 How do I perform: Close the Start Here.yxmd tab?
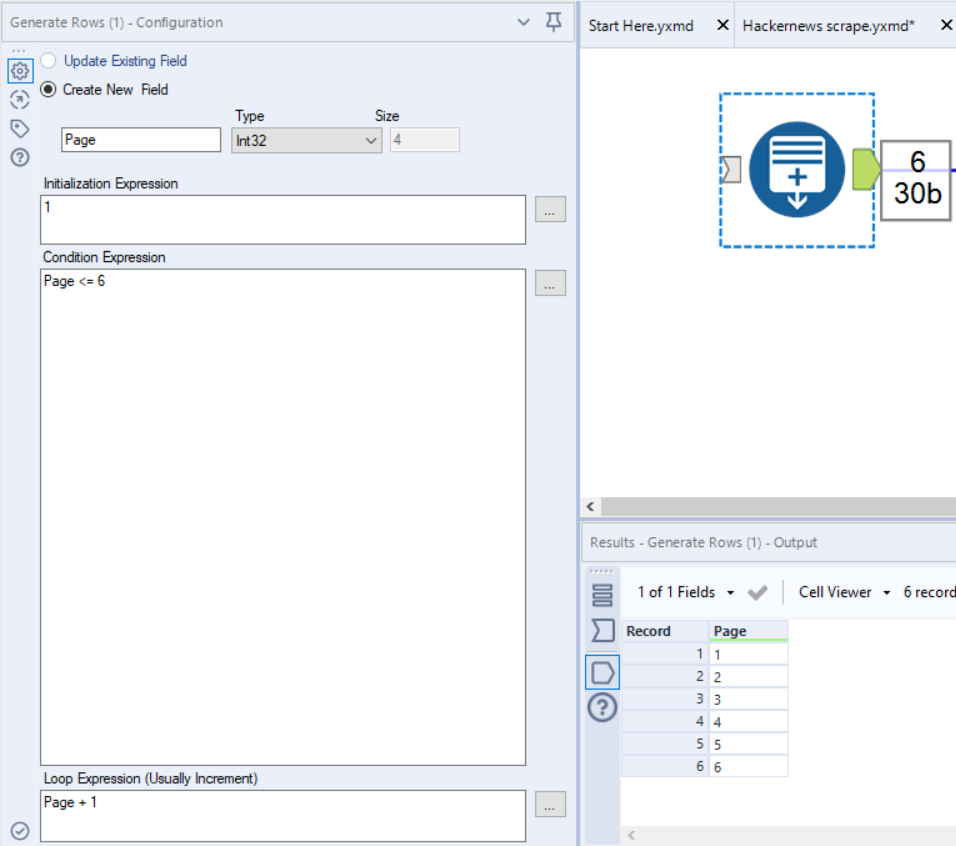point(722,26)
